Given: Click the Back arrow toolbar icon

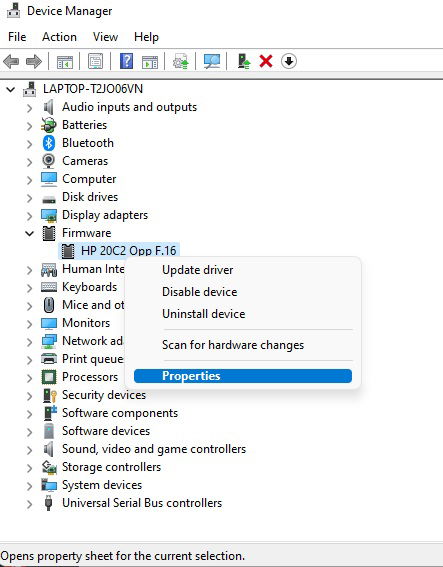Looking at the screenshot, I should coord(11,61).
